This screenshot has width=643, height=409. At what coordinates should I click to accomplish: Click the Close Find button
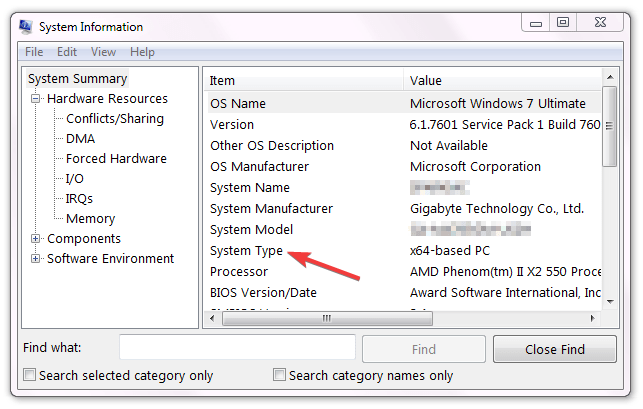pyautogui.click(x=554, y=349)
